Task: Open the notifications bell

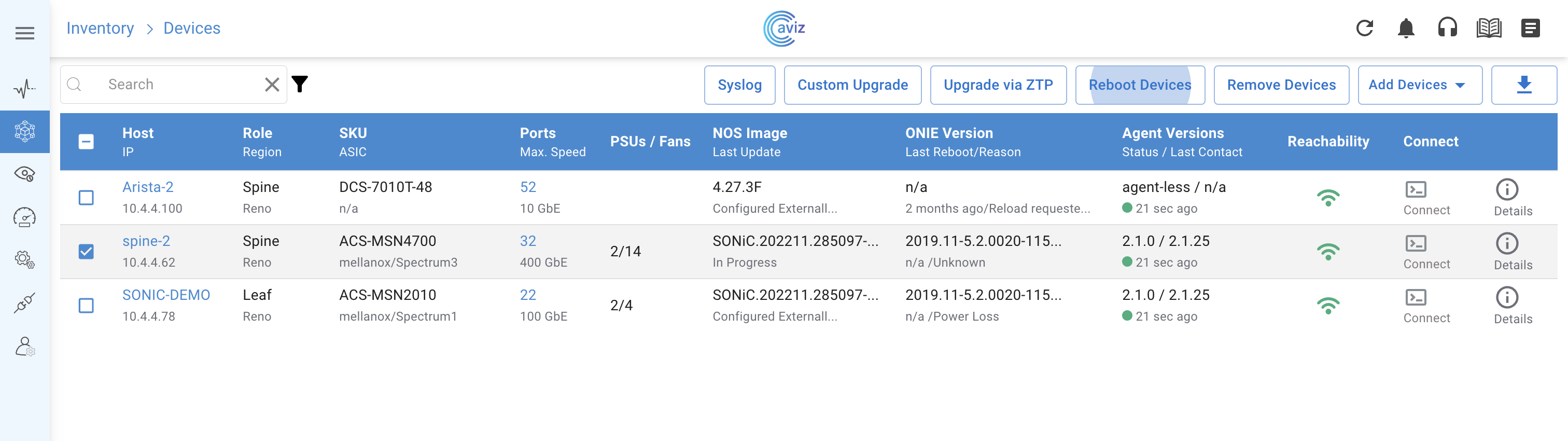Action: point(1406,28)
